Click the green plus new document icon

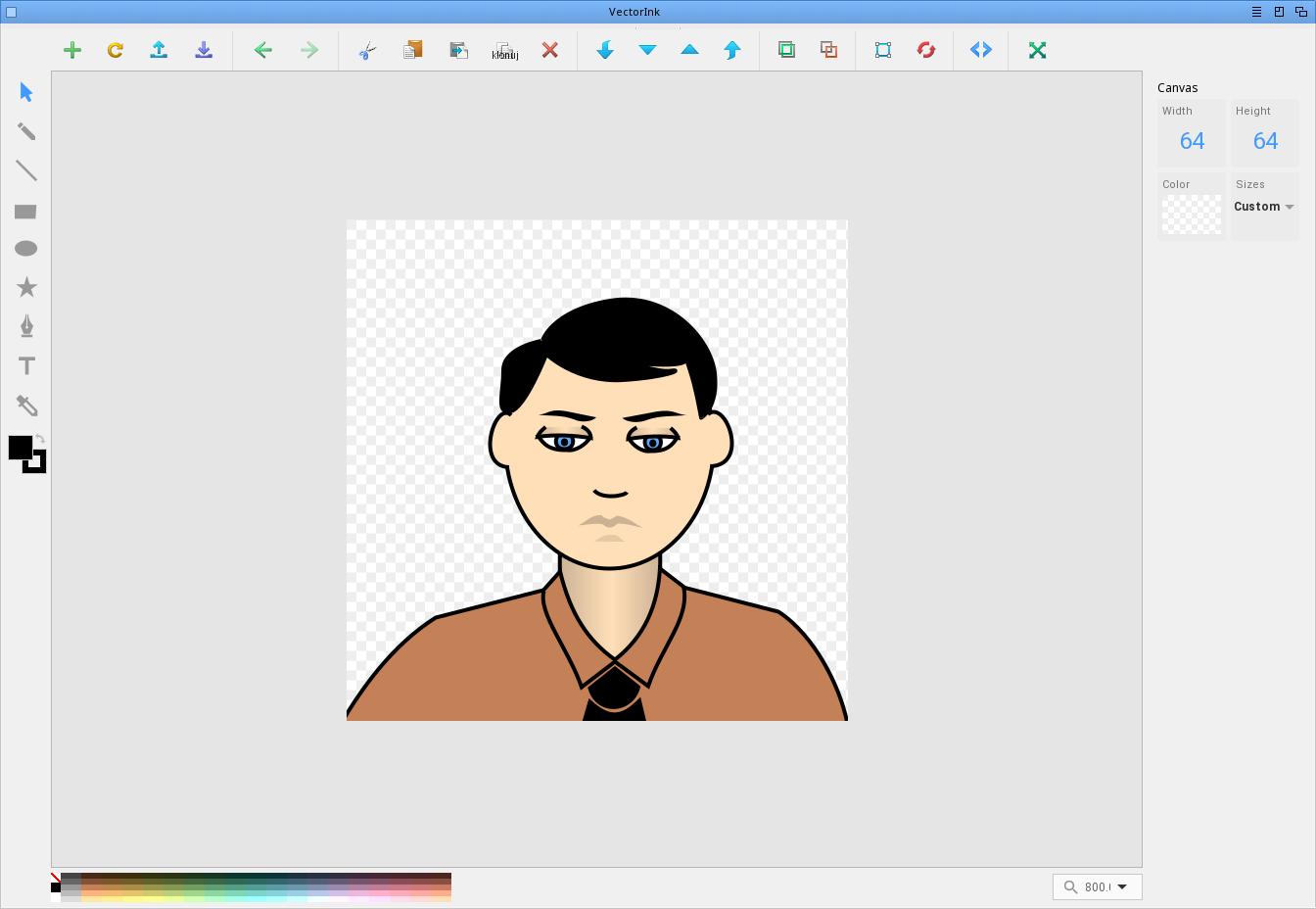[x=72, y=50]
